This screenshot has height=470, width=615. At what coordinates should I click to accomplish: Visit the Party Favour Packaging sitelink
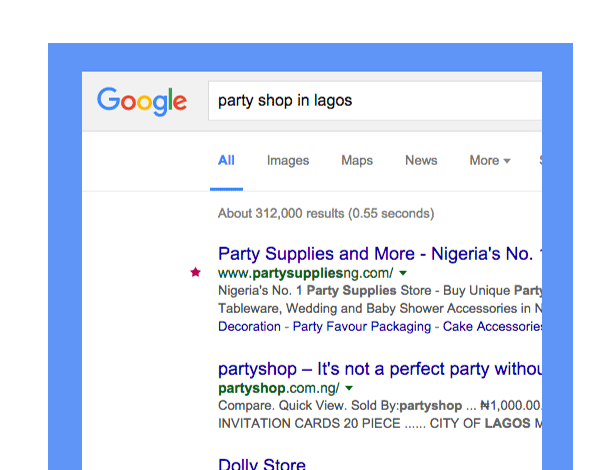(x=361, y=326)
